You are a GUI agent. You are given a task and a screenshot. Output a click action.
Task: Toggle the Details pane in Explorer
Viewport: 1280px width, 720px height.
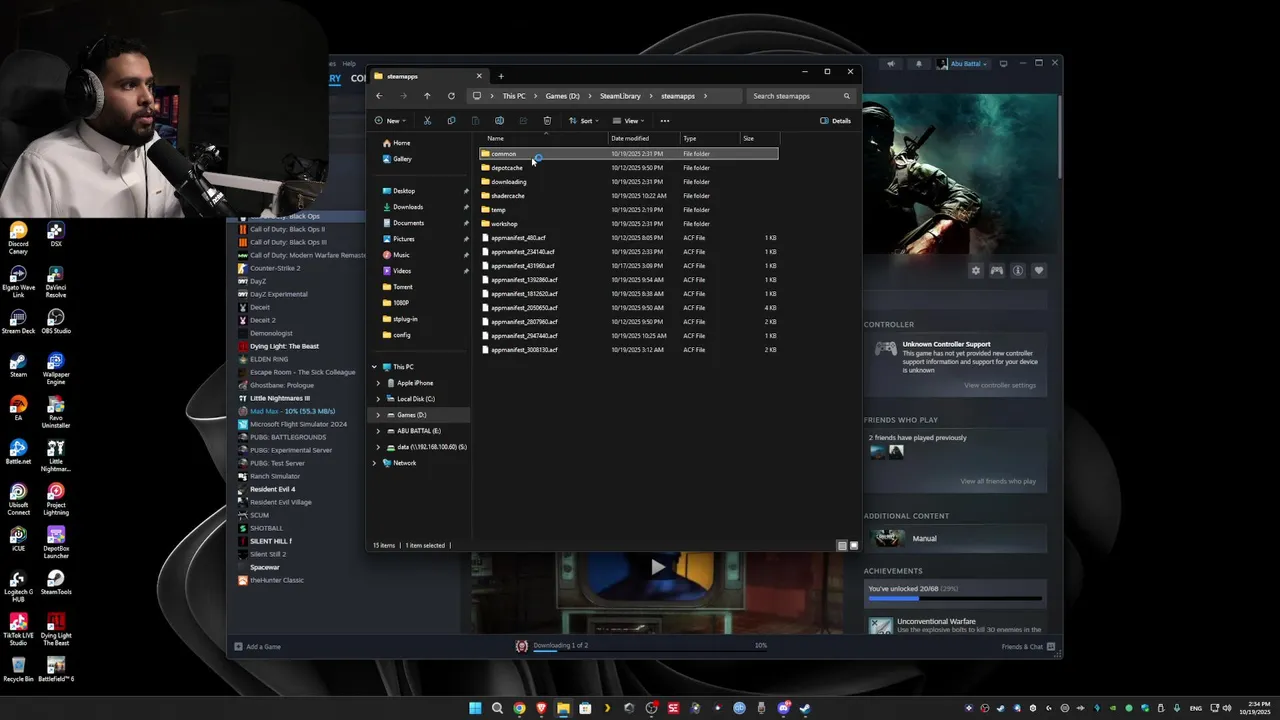tap(835, 121)
